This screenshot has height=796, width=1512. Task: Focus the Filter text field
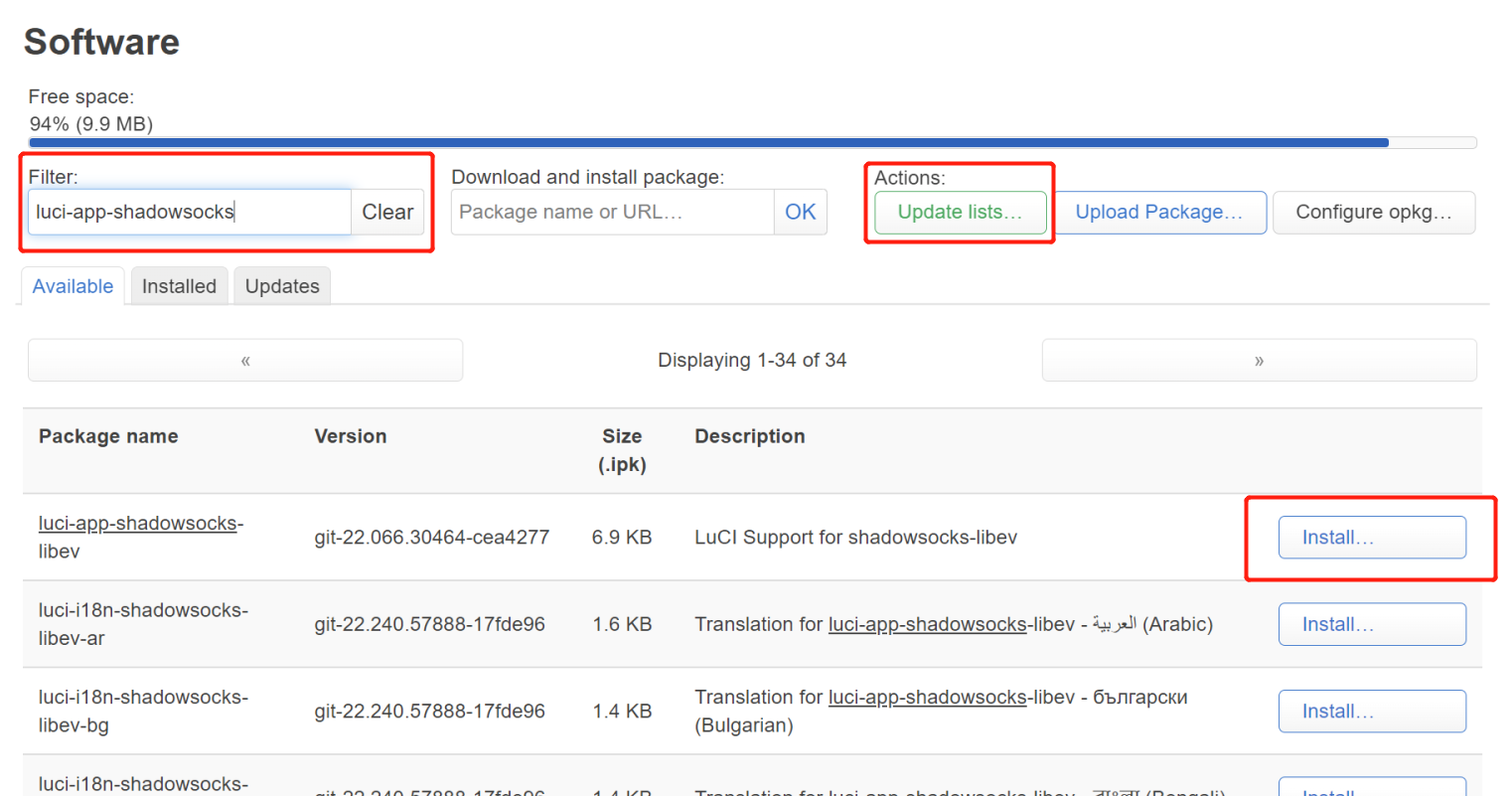point(189,212)
